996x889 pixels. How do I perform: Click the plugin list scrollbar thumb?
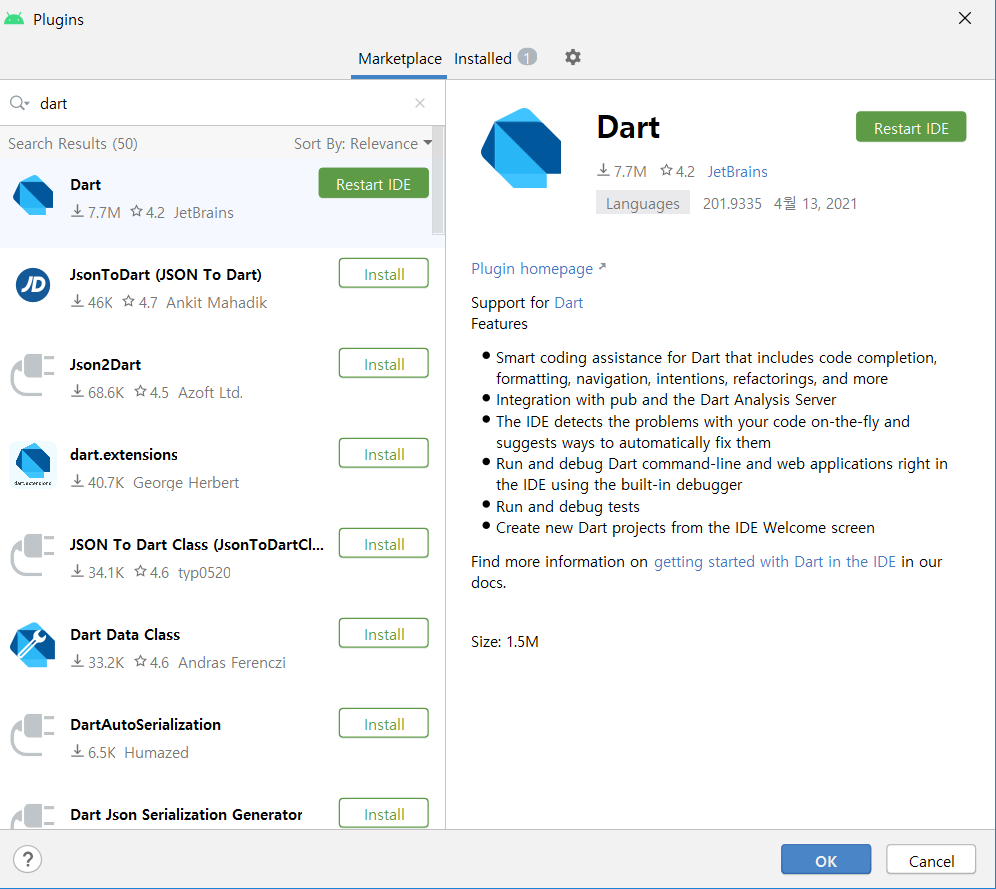pos(438,181)
